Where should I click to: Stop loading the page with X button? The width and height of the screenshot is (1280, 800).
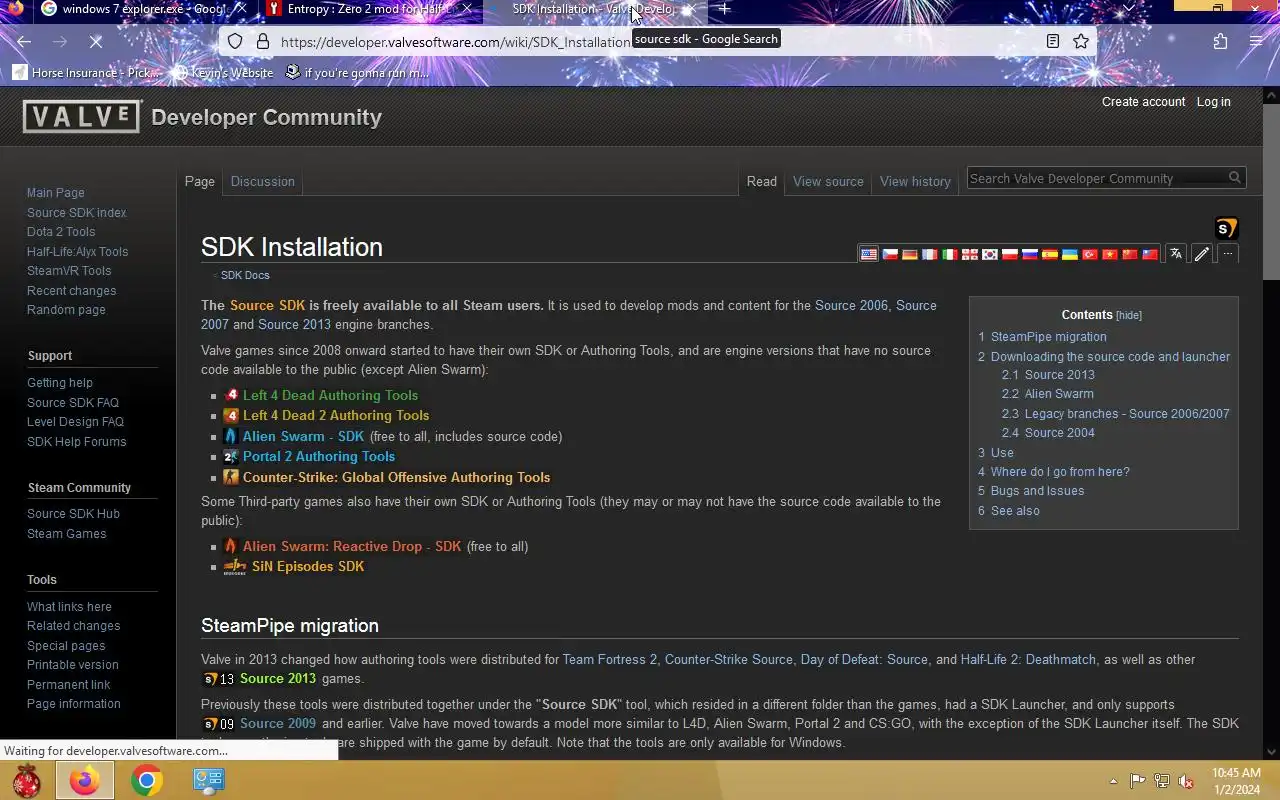[x=95, y=42]
